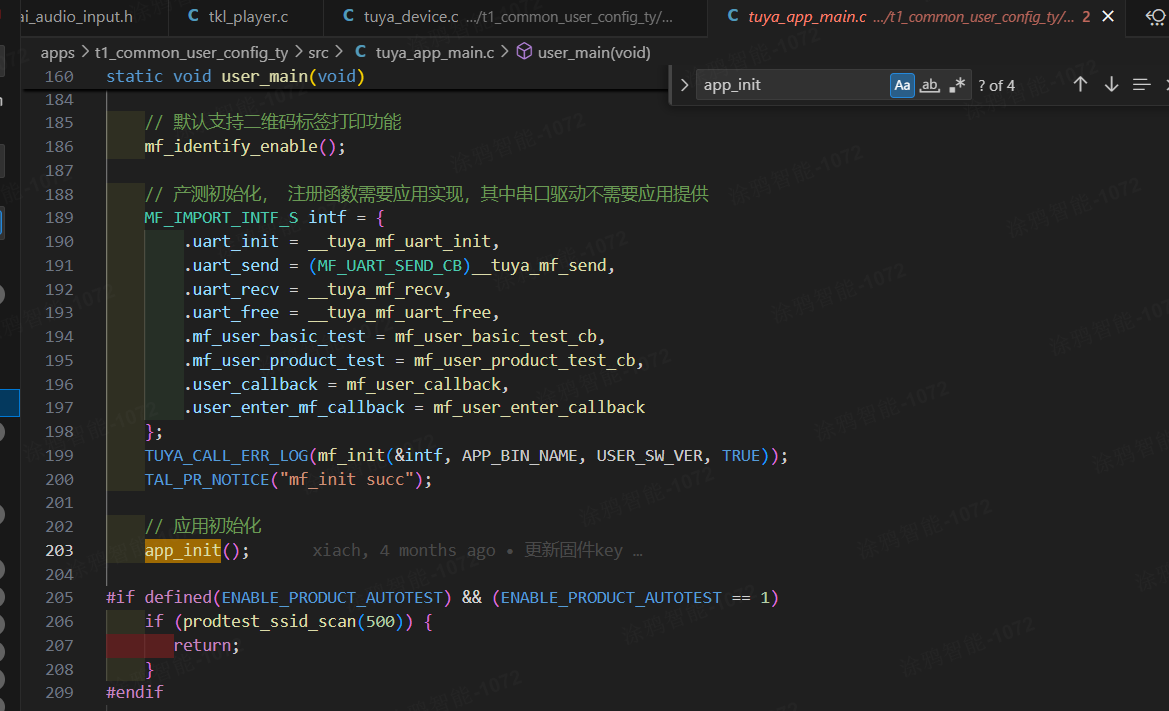
Task: Click the C file icon in breadcrumb
Action: [x=361, y=51]
